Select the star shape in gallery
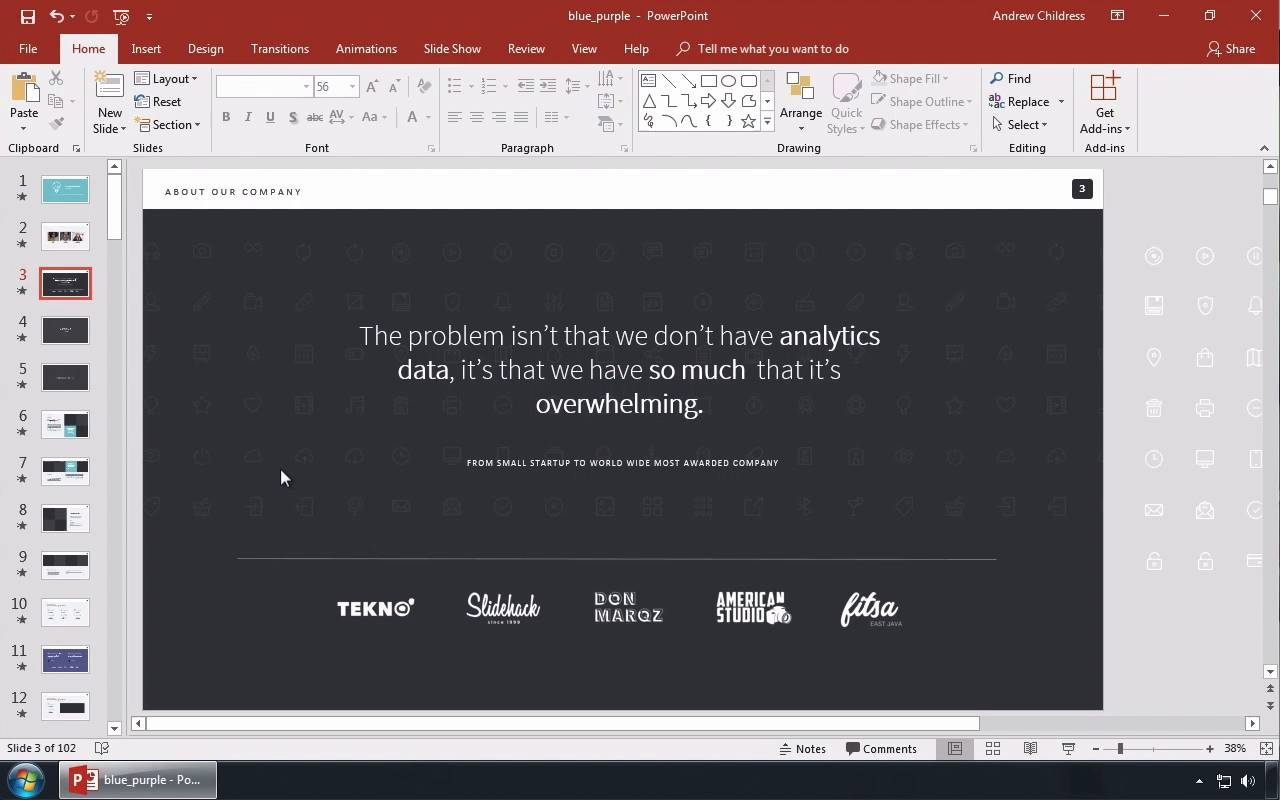This screenshot has height=800, width=1280. tap(748, 121)
